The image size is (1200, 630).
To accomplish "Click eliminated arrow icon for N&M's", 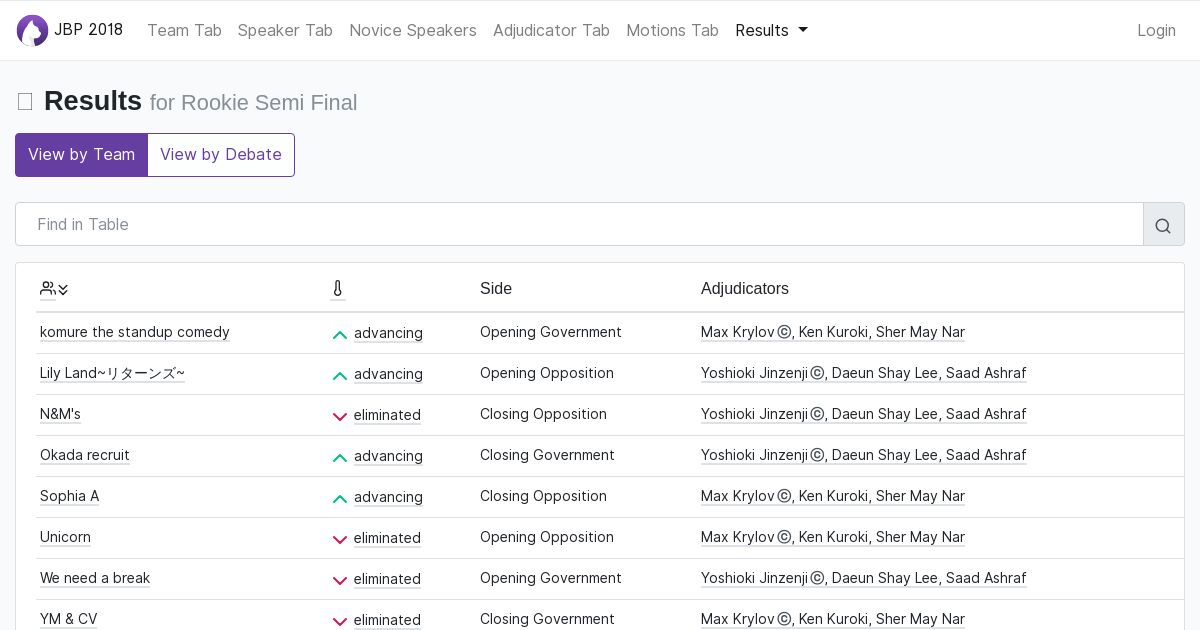I will (340, 416).
